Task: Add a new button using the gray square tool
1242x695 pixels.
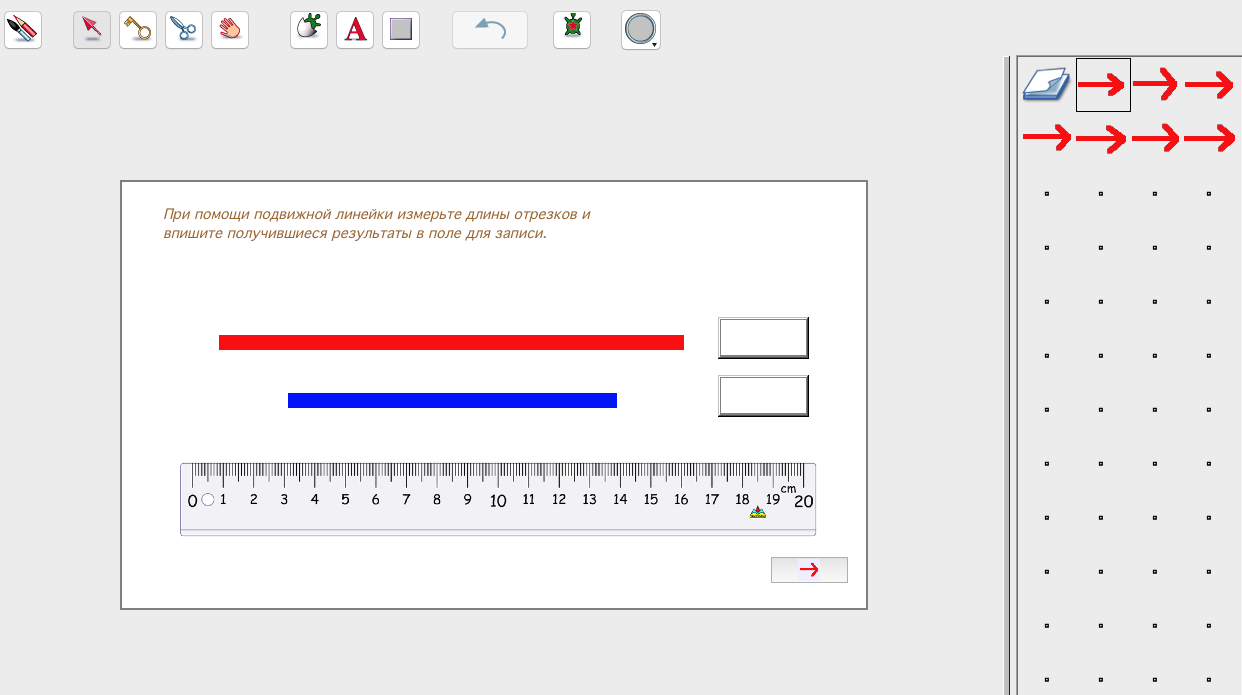Action: [x=401, y=30]
